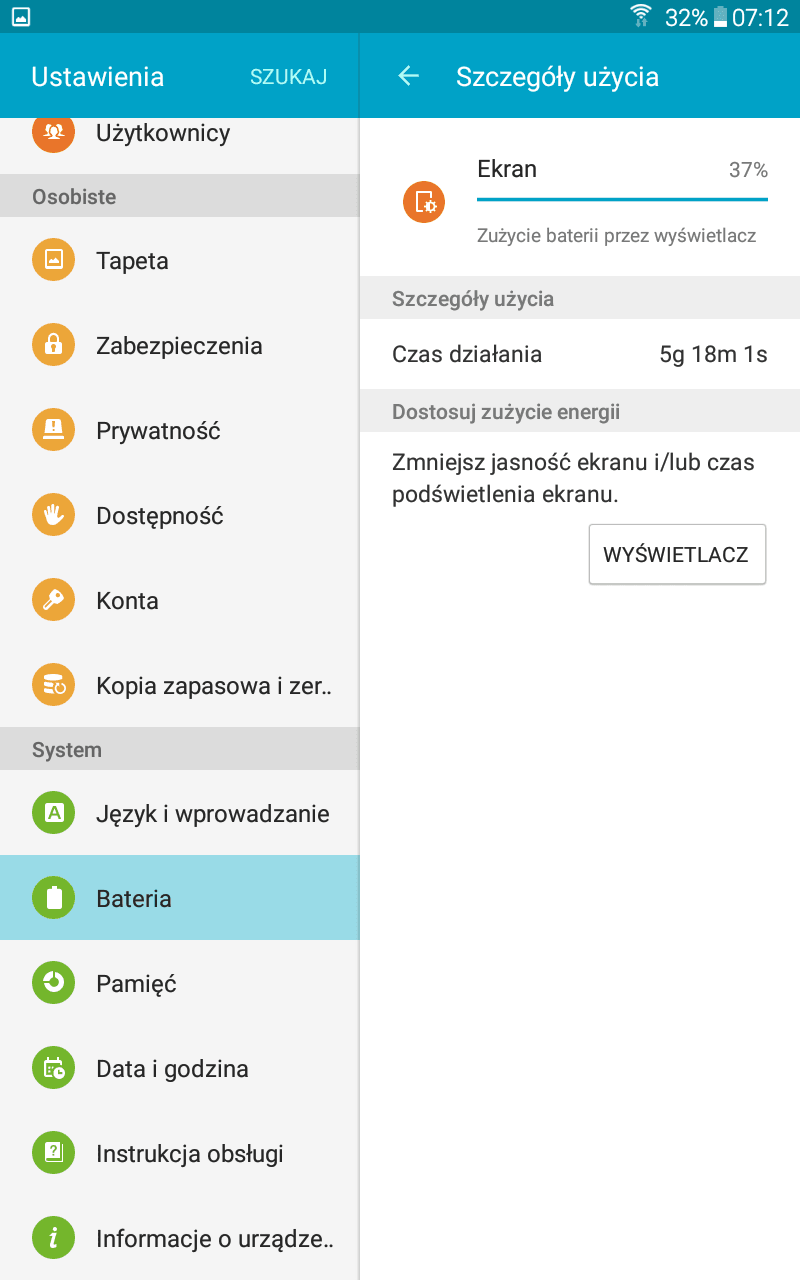Click the Prywatność privacy icon

click(54, 430)
